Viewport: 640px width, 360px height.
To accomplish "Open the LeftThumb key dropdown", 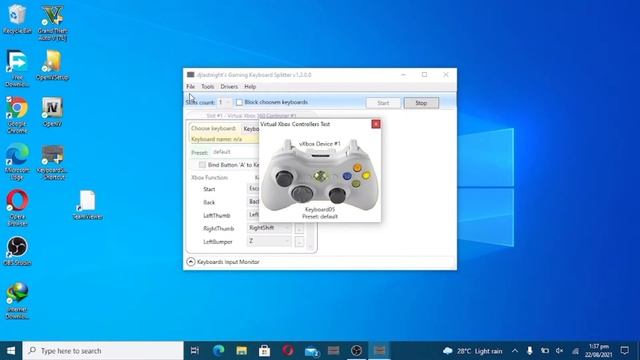I will tap(253, 215).
